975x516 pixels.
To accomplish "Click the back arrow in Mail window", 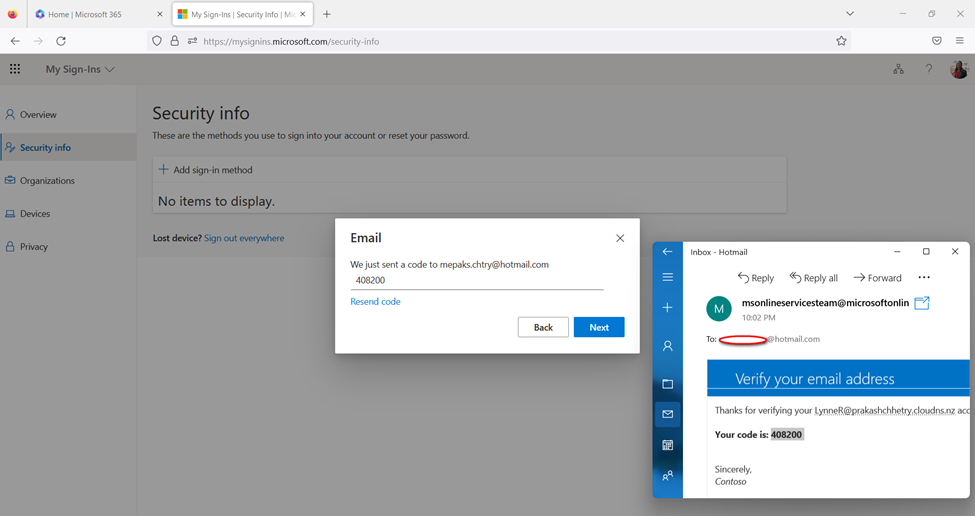I will pos(667,252).
